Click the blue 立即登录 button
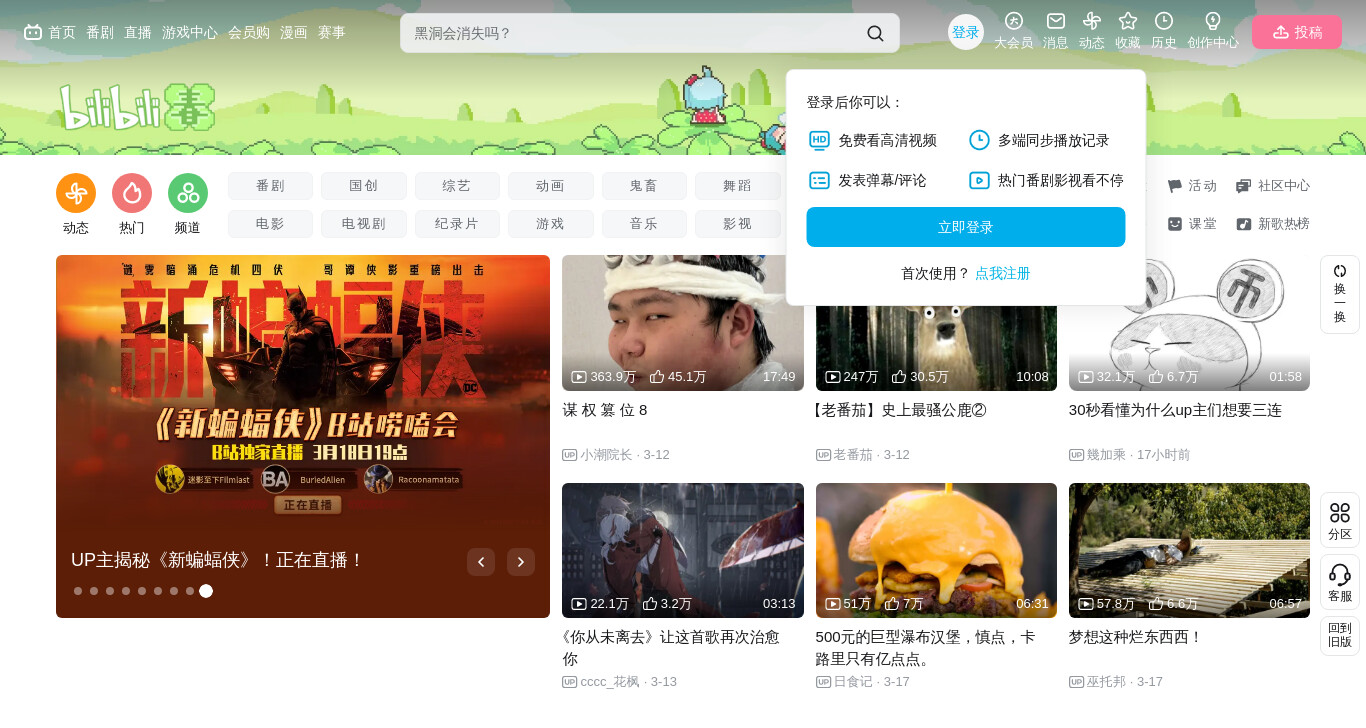The width and height of the screenshot is (1366, 728). [966, 227]
